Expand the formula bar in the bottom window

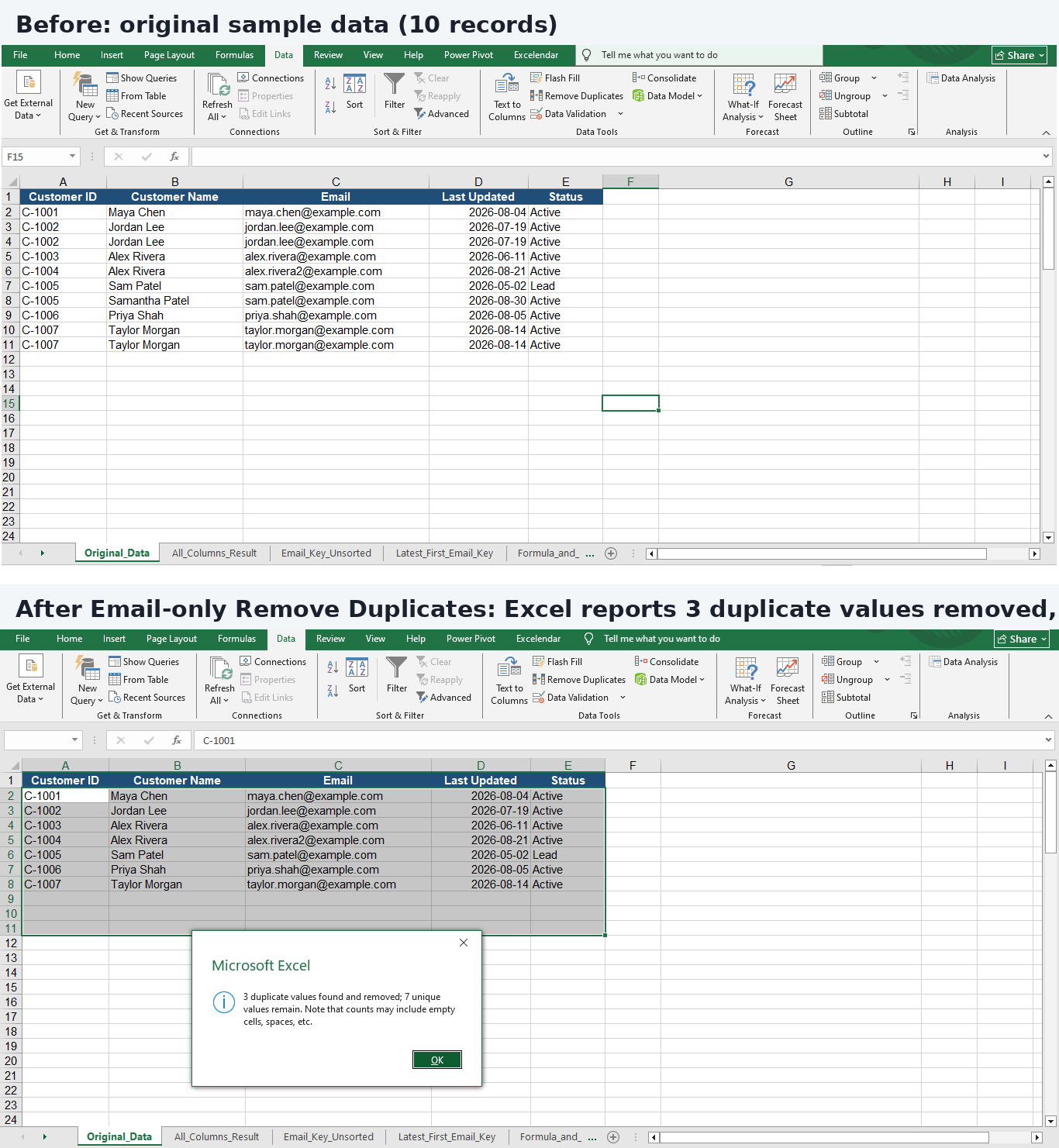1048,740
